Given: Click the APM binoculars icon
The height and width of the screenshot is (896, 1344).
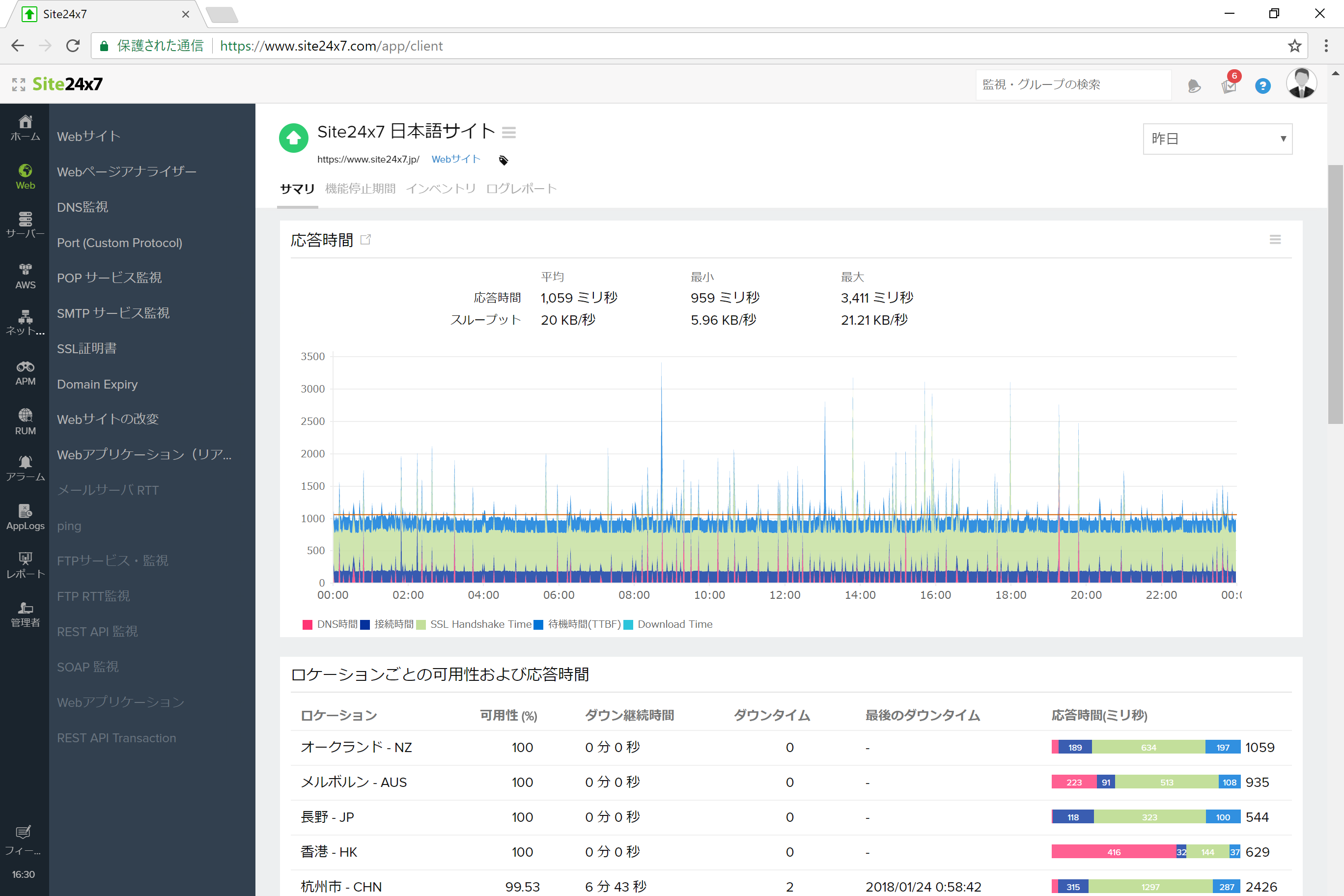Looking at the screenshot, I should click(x=25, y=372).
